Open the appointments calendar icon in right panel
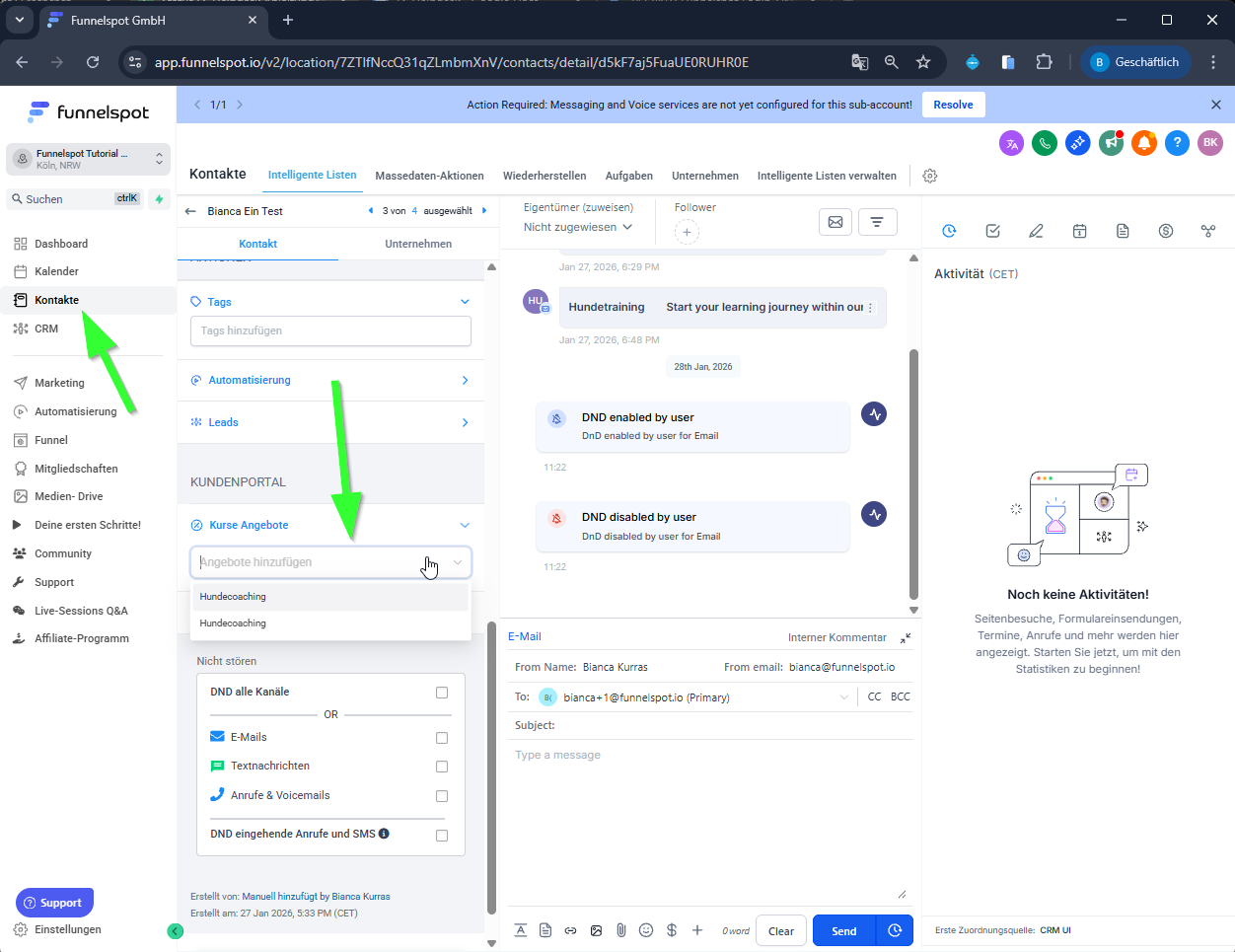The height and width of the screenshot is (952, 1235). [x=1079, y=231]
